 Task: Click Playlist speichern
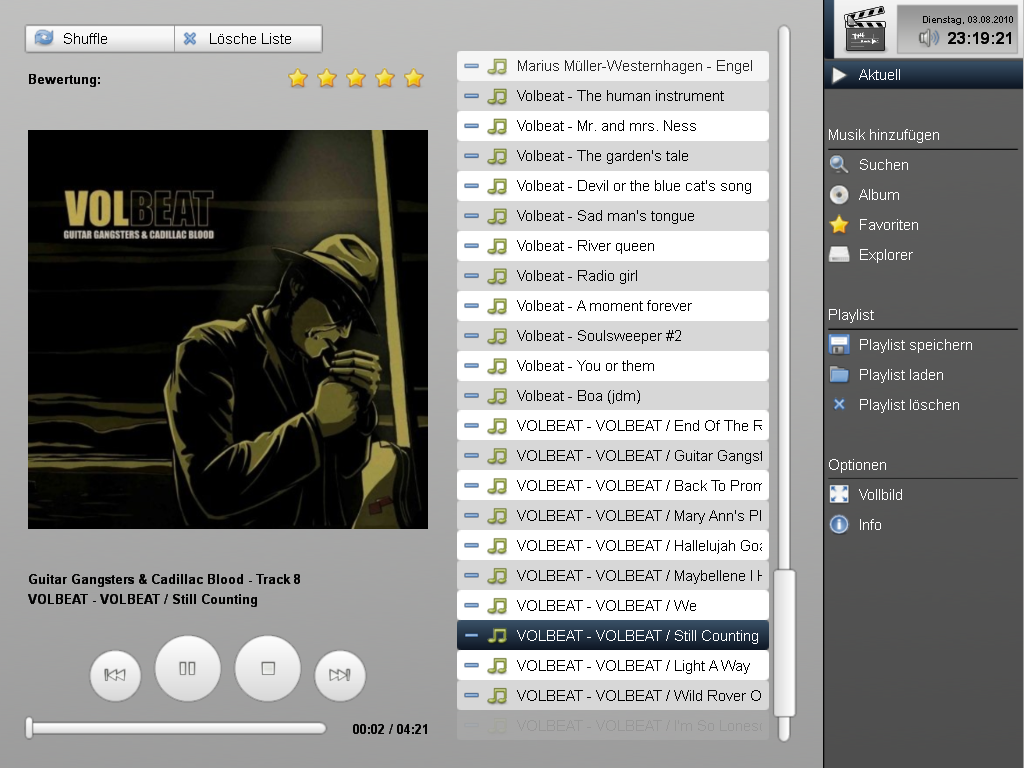point(923,345)
